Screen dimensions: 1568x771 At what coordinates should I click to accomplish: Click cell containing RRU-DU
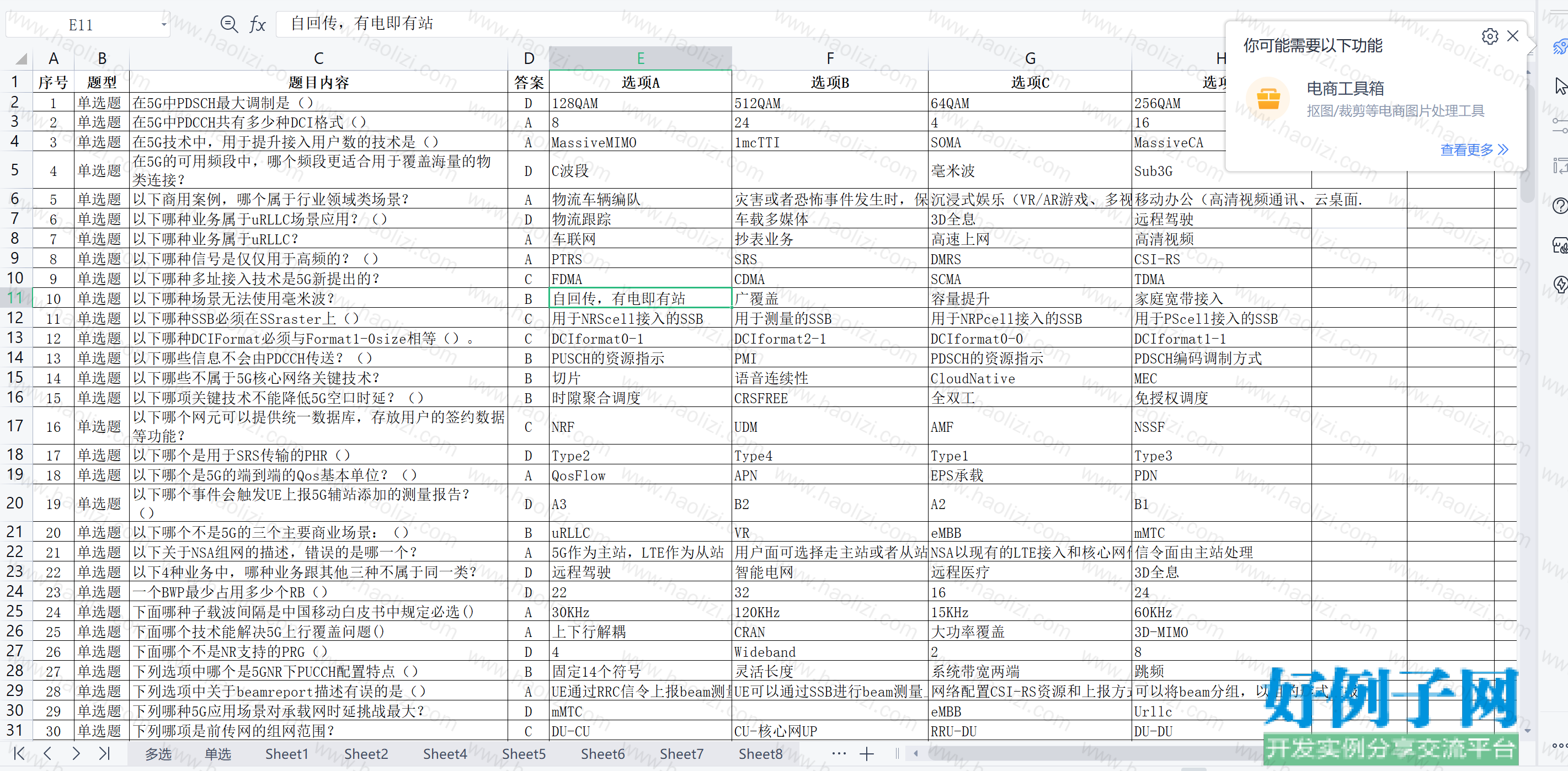1030,731
